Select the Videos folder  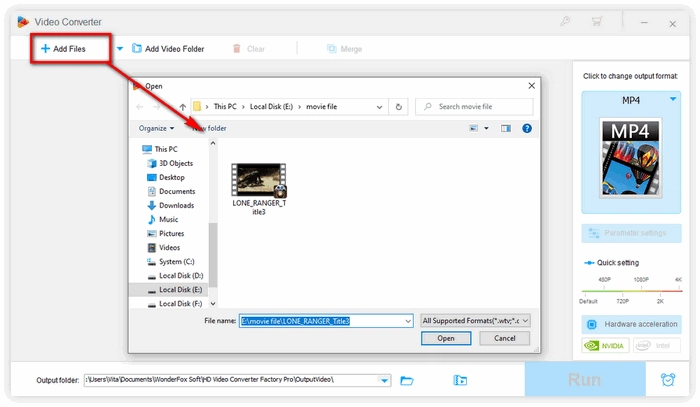(x=163, y=248)
